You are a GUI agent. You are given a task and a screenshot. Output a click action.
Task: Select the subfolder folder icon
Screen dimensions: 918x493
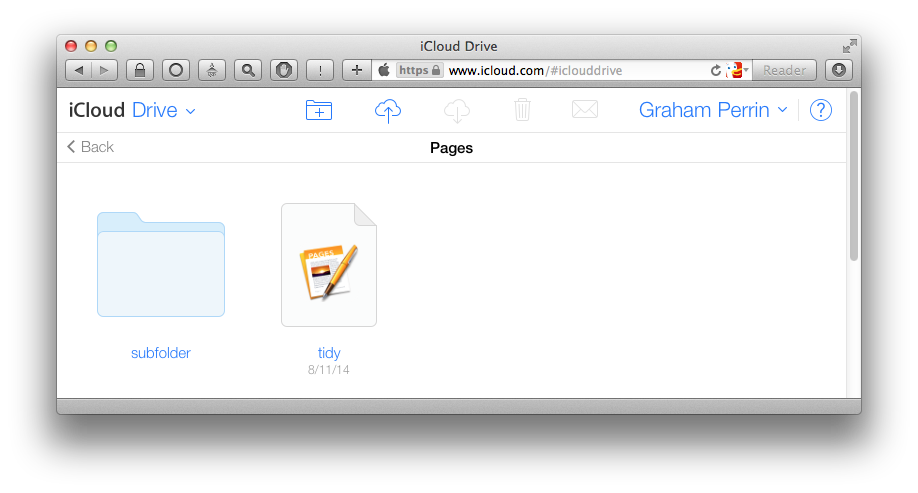click(161, 264)
